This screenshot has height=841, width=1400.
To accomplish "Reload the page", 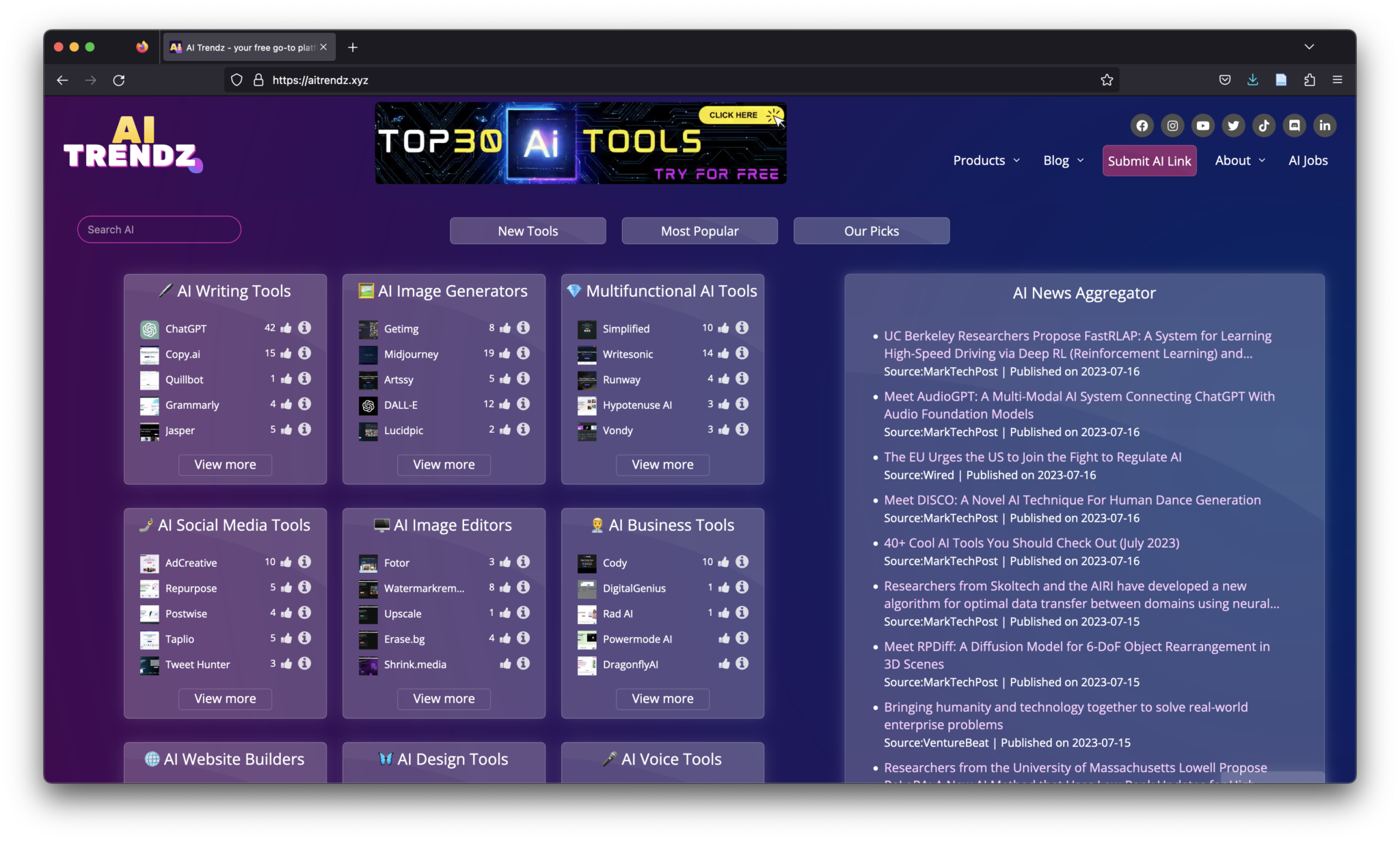I will tap(119, 80).
